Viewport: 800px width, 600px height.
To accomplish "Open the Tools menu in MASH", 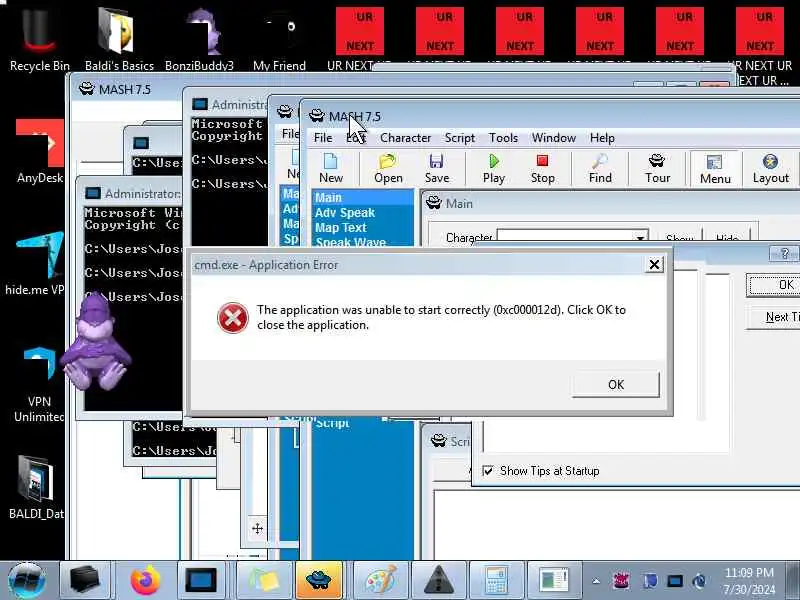I will click(x=503, y=138).
